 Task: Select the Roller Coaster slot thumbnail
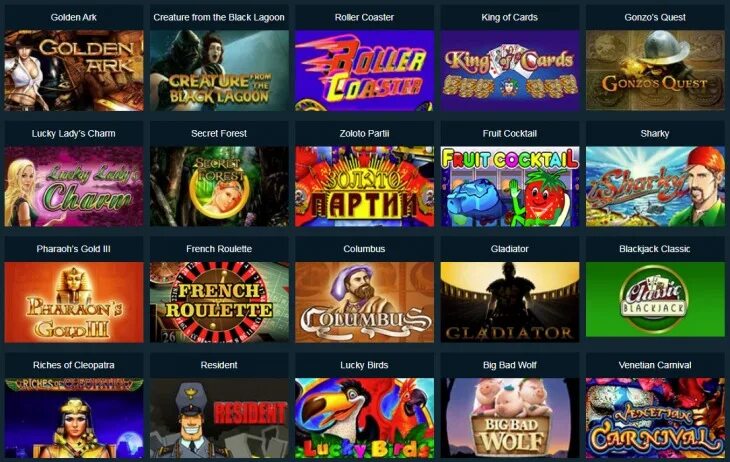click(x=365, y=71)
